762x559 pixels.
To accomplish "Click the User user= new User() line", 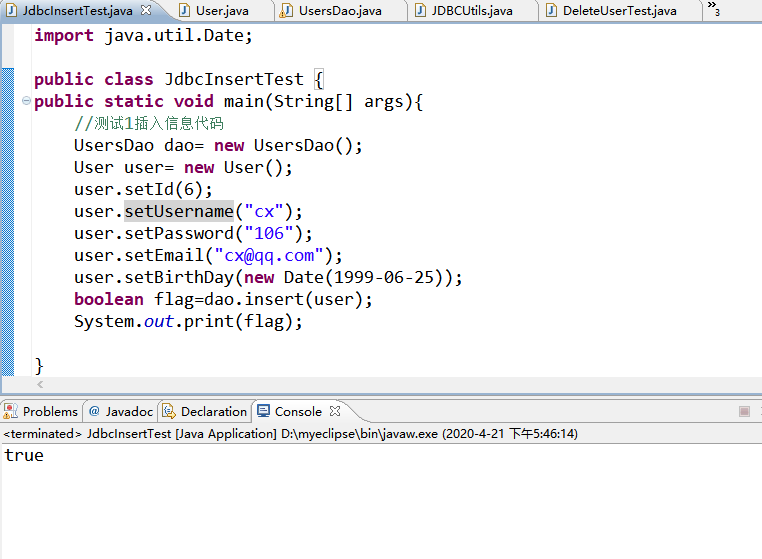I will tap(183, 168).
